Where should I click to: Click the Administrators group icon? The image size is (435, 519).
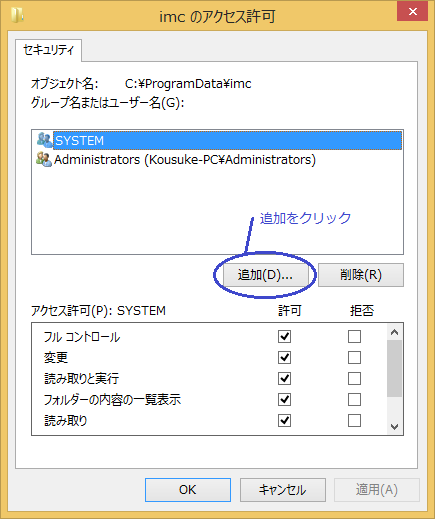[44, 159]
